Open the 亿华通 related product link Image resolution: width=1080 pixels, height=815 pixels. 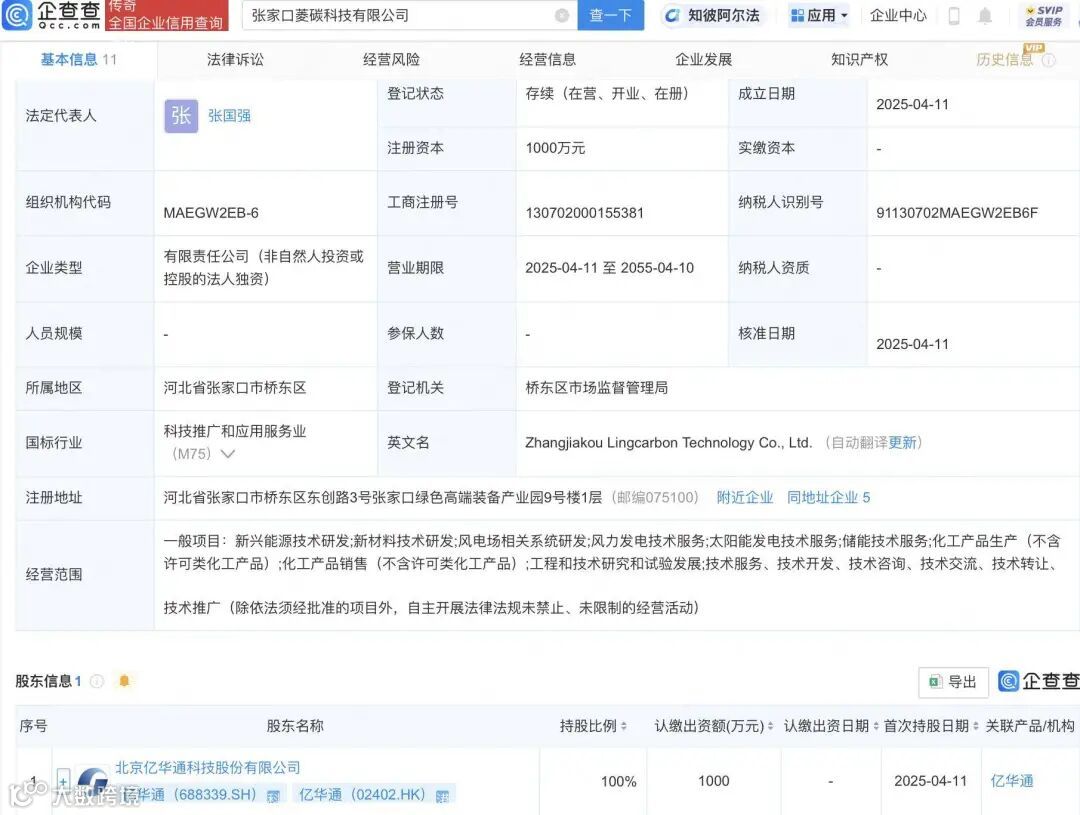click(1012, 781)
